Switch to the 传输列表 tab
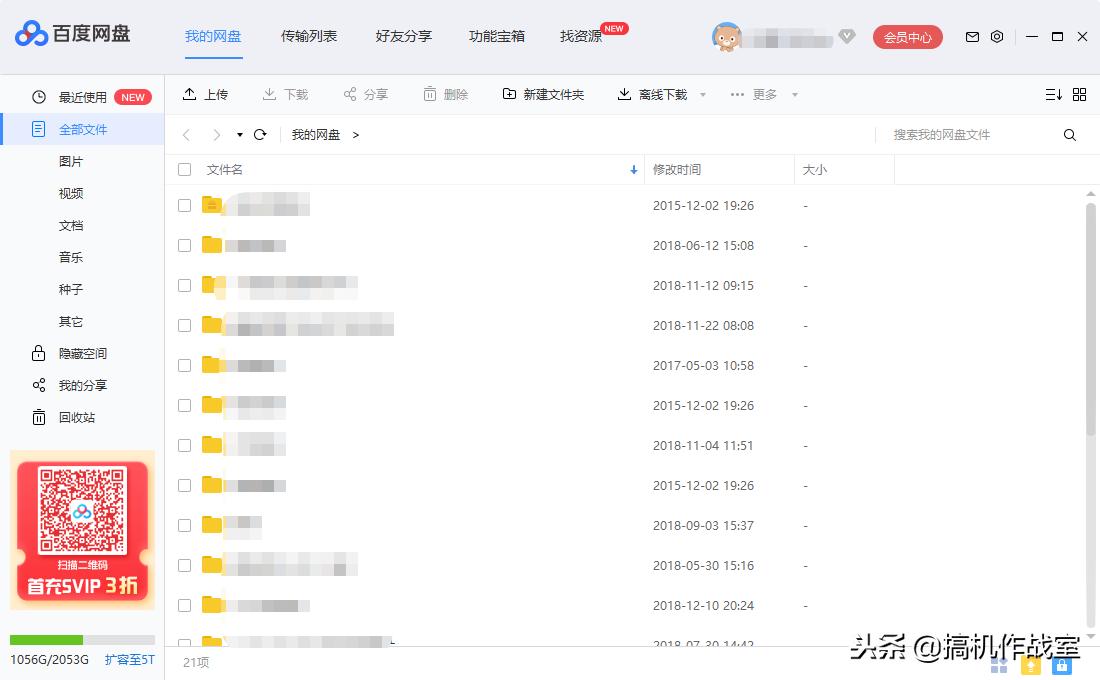 308,36
